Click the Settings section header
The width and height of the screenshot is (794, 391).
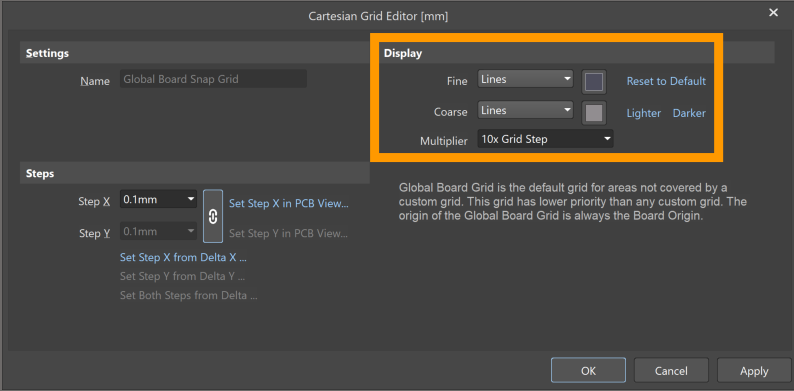(195, 53)
